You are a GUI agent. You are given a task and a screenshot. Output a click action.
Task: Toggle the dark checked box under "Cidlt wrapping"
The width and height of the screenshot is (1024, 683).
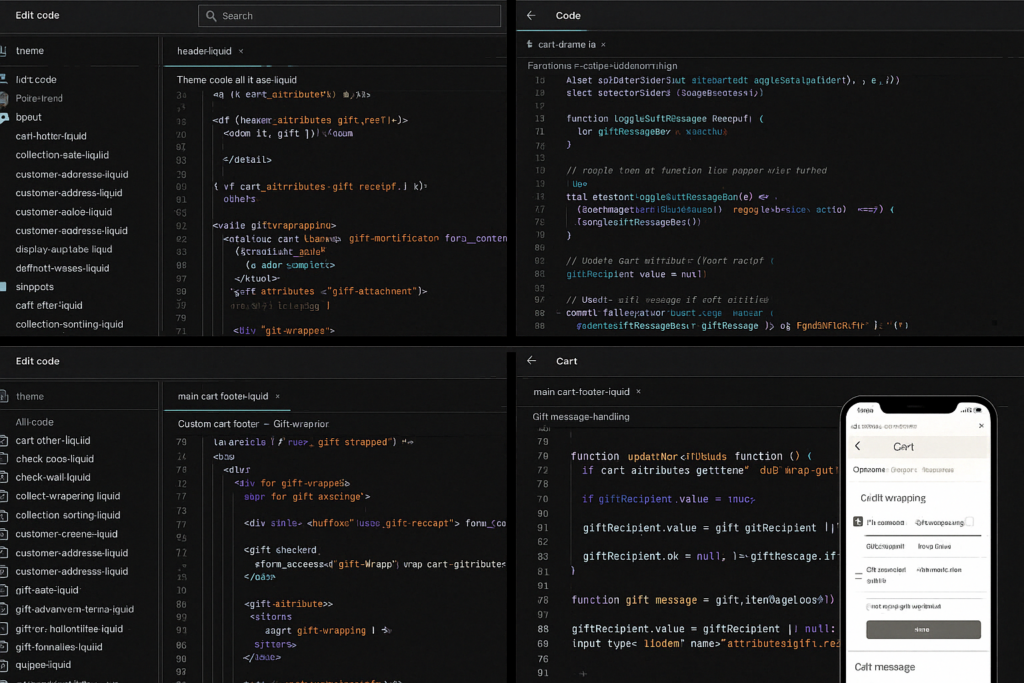pyautogui.click(x=858, y=522)
